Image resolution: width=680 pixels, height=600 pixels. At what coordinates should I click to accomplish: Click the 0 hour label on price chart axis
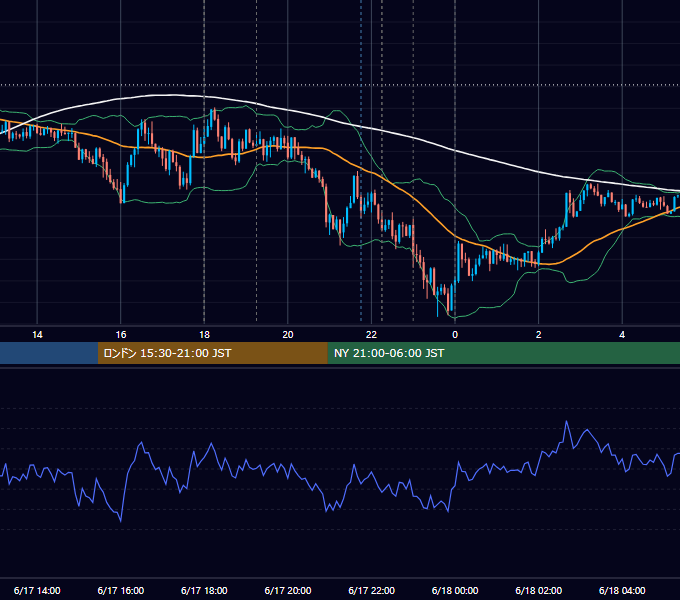(455, 335)
